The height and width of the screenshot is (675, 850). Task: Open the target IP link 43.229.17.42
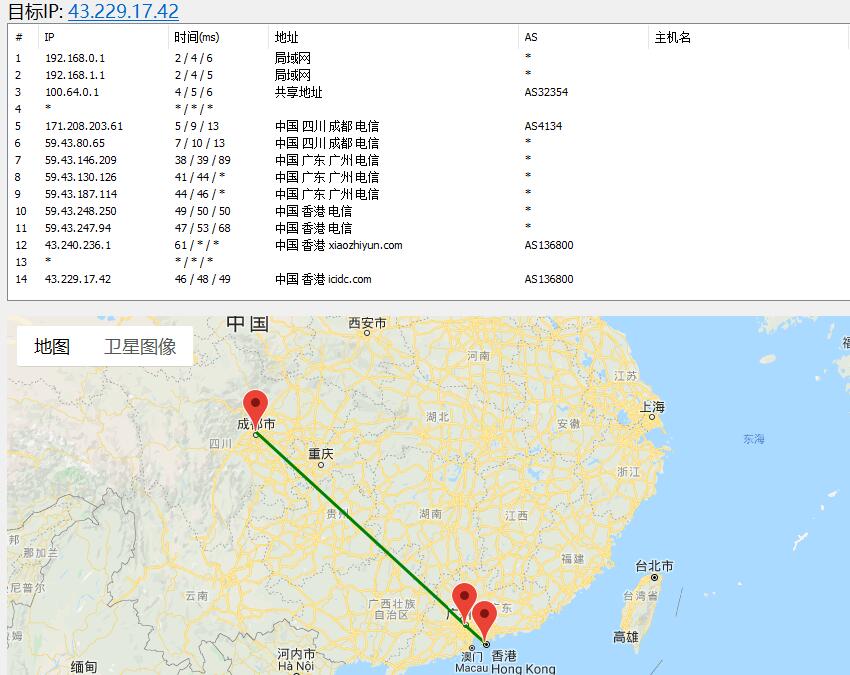click(x=123, y=11)
